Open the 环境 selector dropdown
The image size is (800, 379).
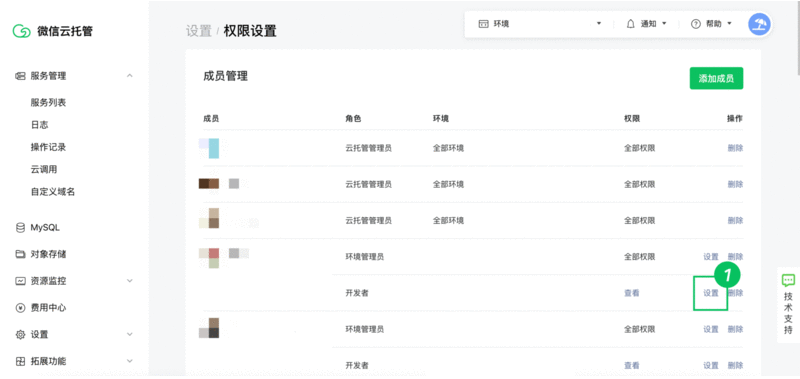coord(540,24)
